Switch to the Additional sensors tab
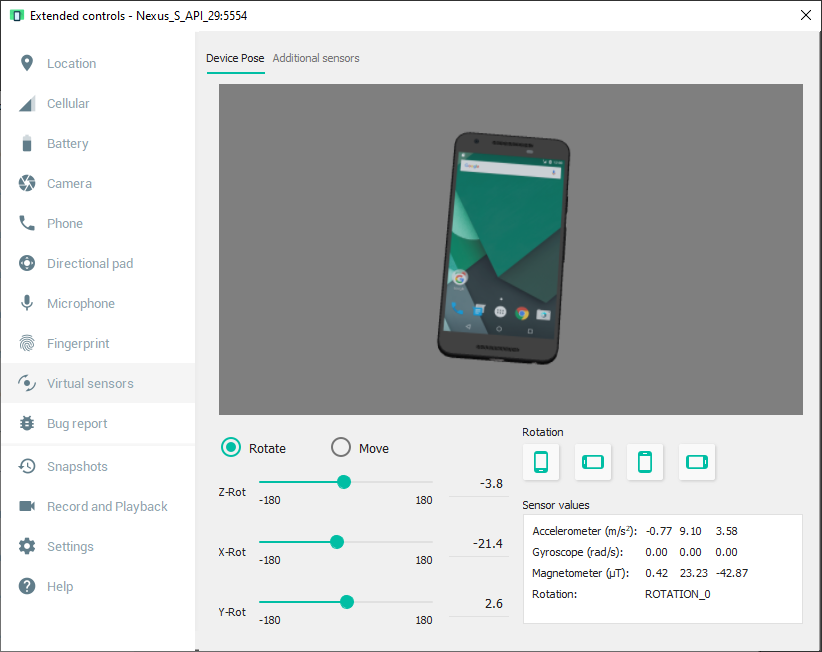822x652 pixels. coord(316,58)
